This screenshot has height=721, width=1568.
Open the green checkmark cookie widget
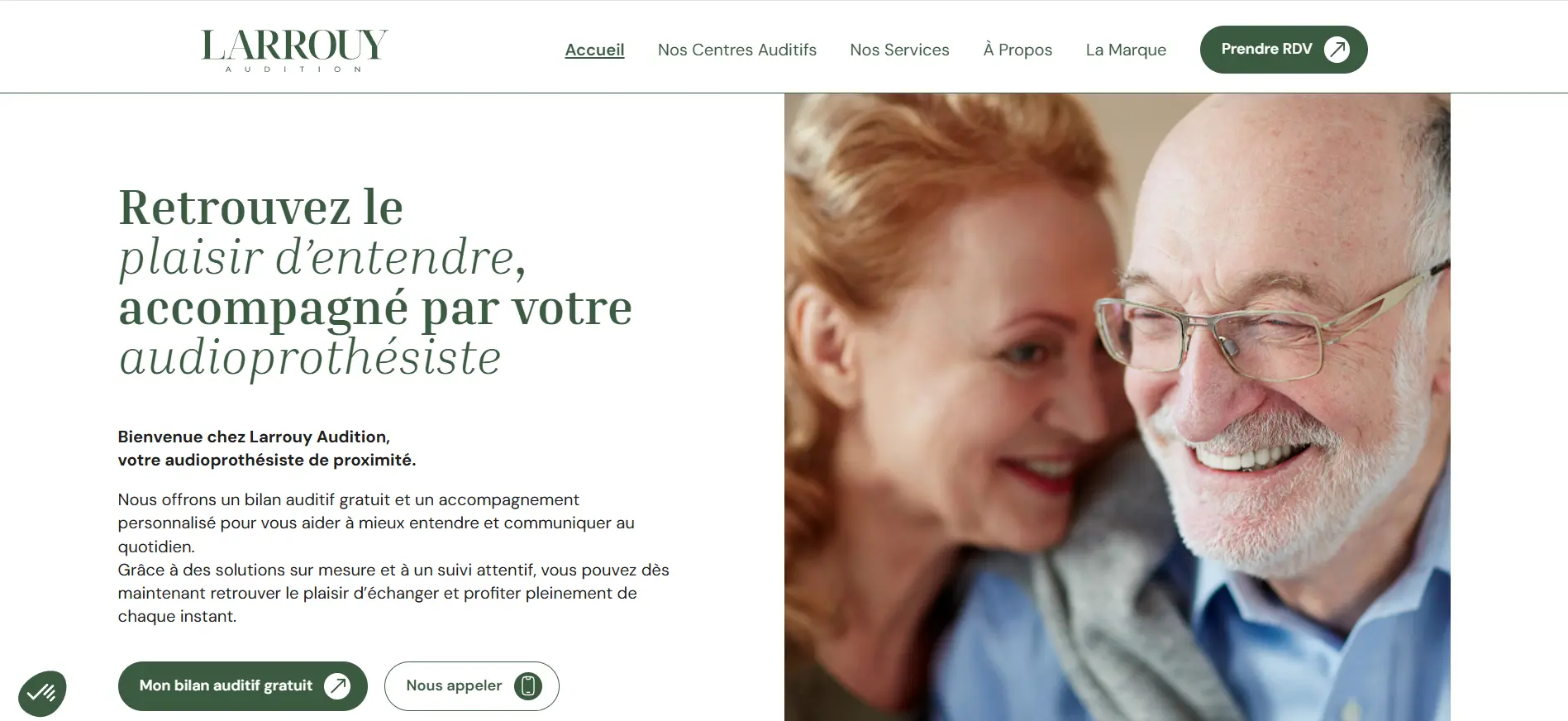(x=42, y=693)
